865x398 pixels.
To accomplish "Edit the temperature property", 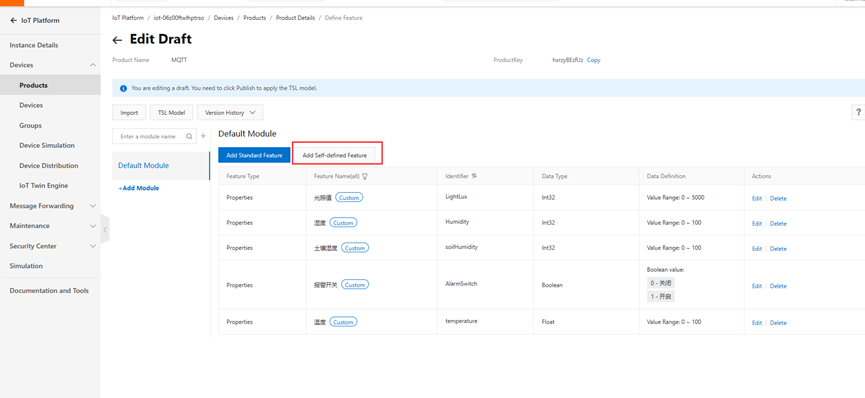I will point(757,323).
